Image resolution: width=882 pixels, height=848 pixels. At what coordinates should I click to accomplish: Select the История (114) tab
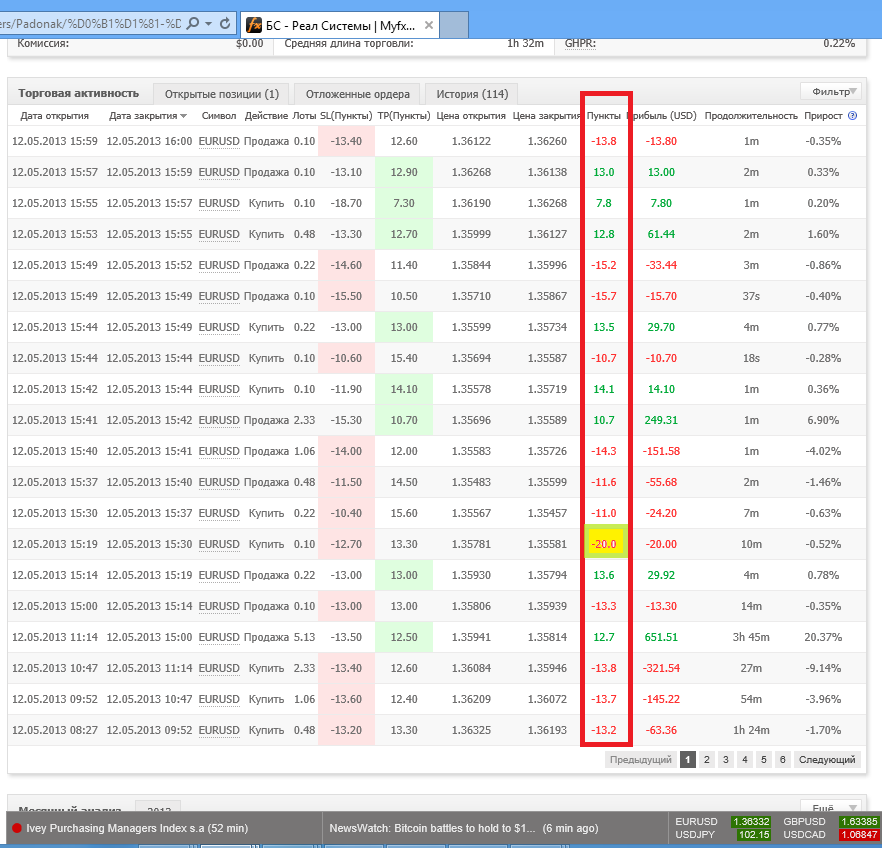pos(472,94)
